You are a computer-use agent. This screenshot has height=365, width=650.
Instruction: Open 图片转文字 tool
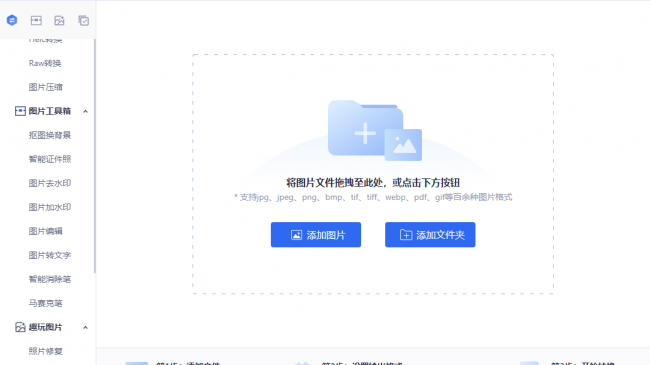50,255
